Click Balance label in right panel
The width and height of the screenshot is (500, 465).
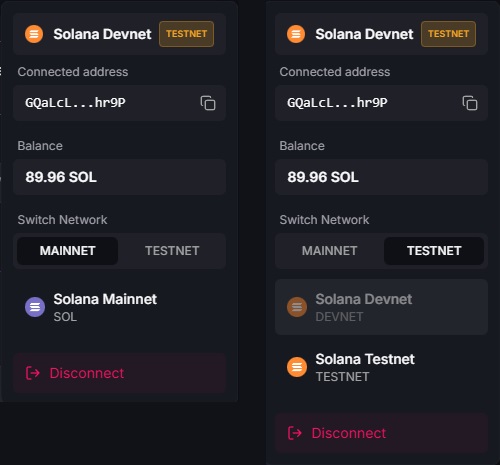[x=302, y=146]
